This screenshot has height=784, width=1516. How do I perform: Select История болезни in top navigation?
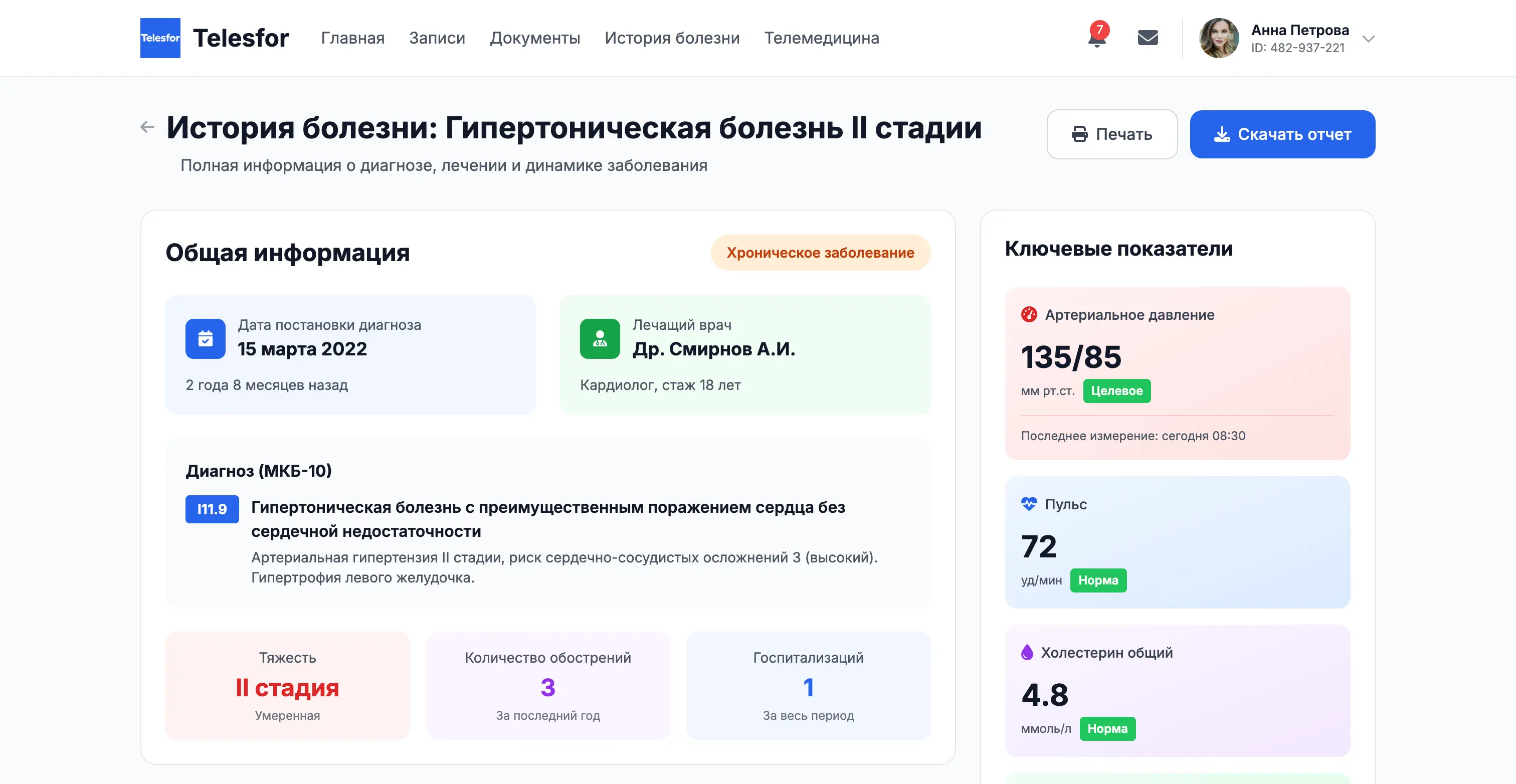pos(672,38)
